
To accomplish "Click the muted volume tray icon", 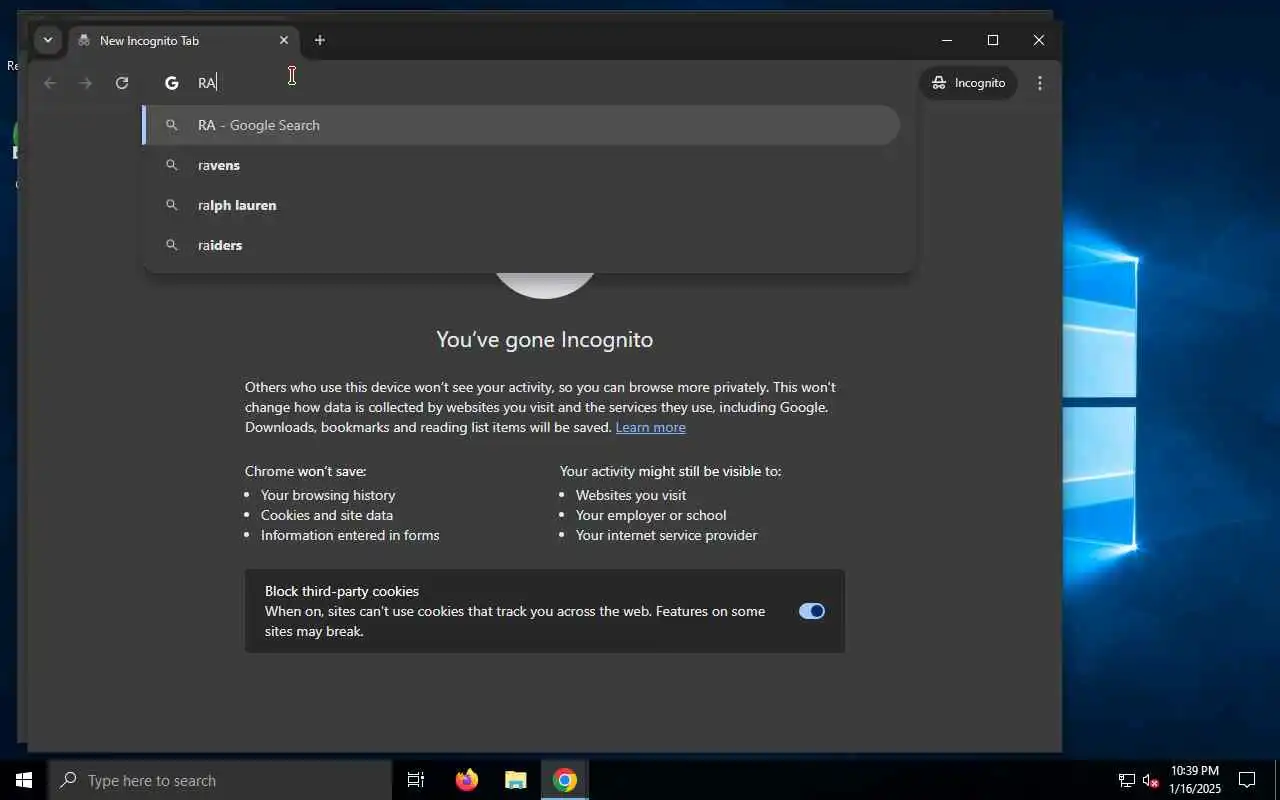I will click(1150, 780).
